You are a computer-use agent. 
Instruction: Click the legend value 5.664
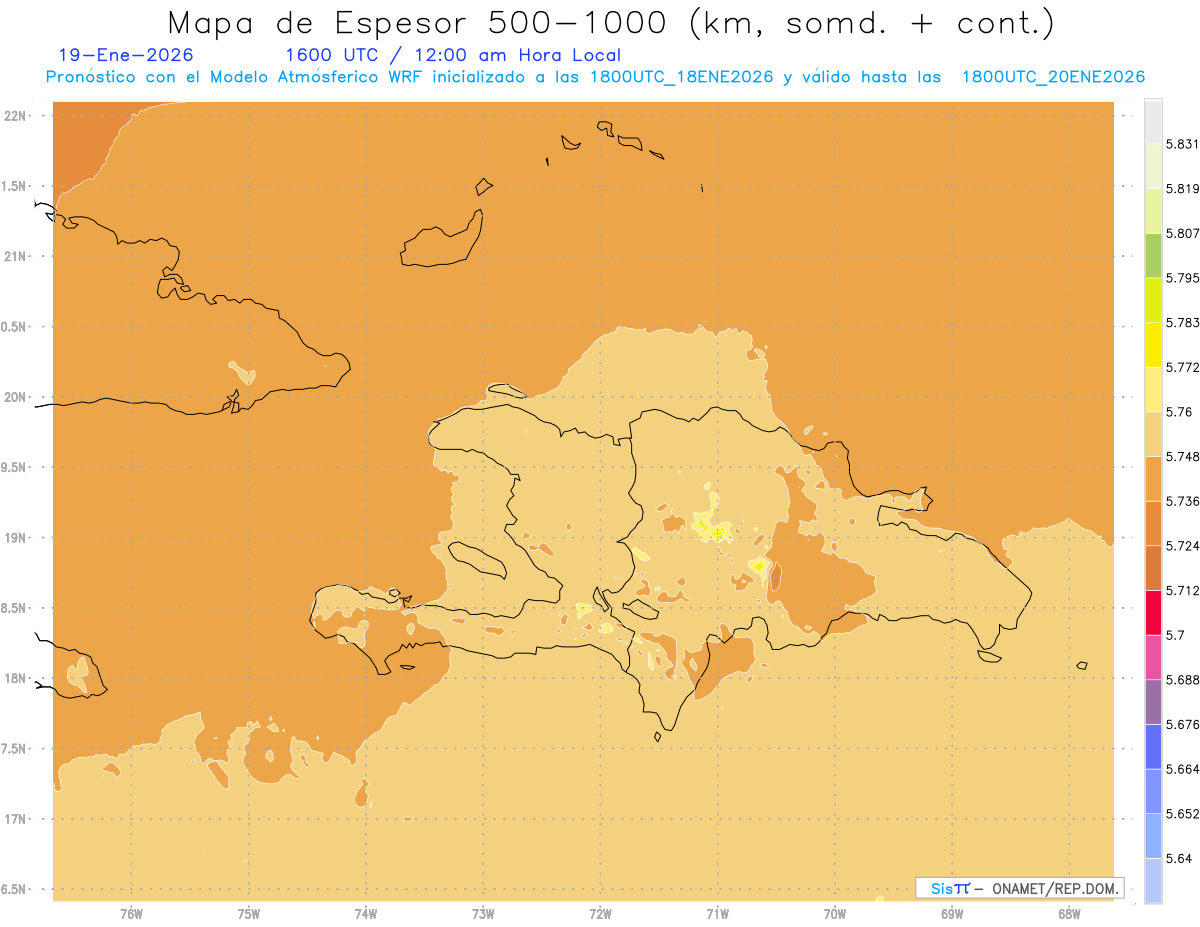pos(1183,769)
